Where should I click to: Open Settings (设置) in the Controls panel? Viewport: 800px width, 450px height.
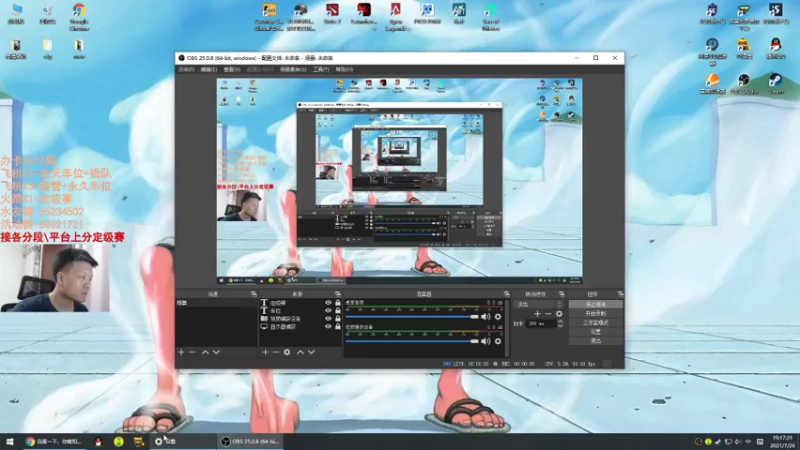(x=595, y=332)
